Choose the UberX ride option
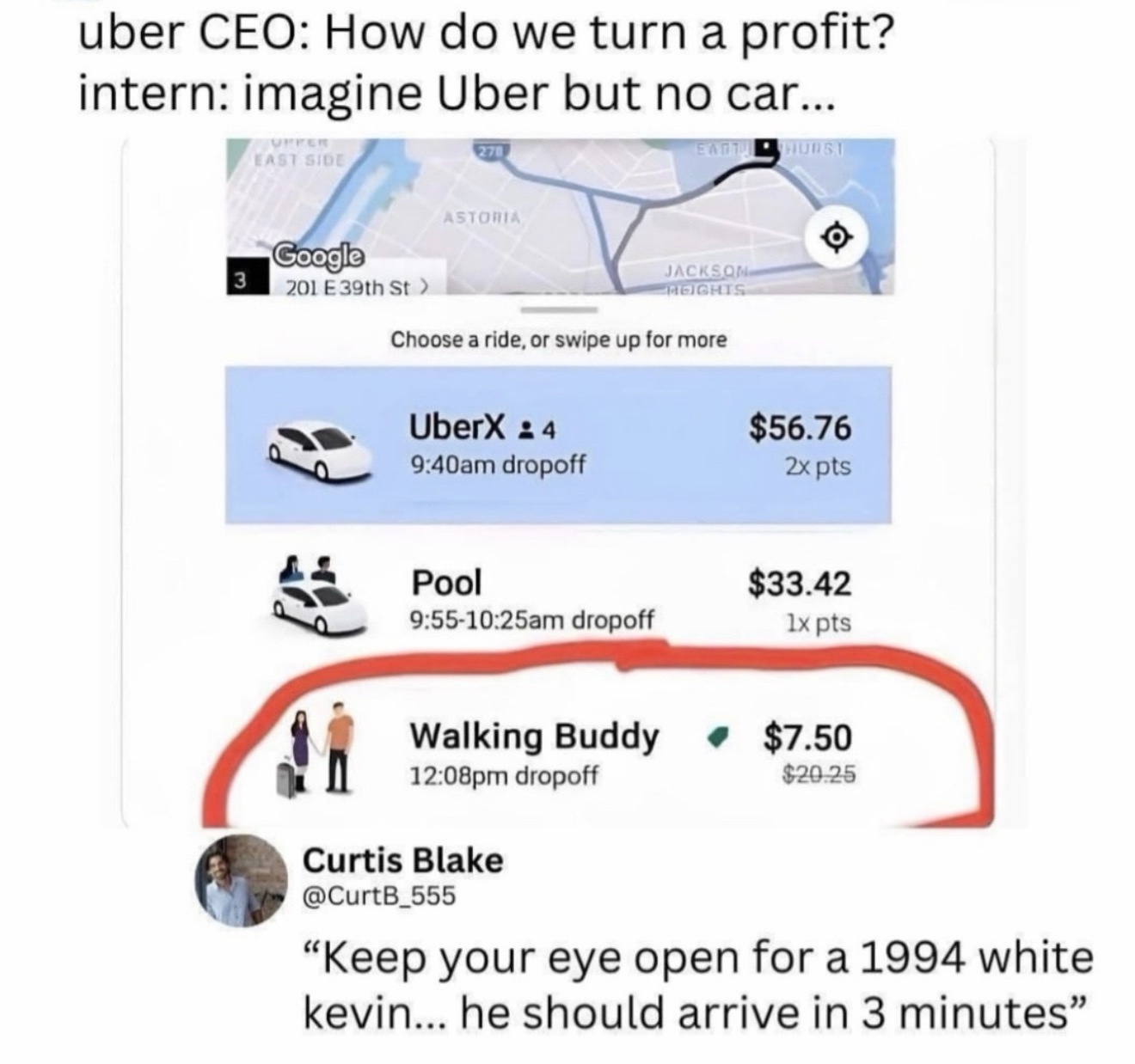 pyautogui.click(x=558, y=445)
